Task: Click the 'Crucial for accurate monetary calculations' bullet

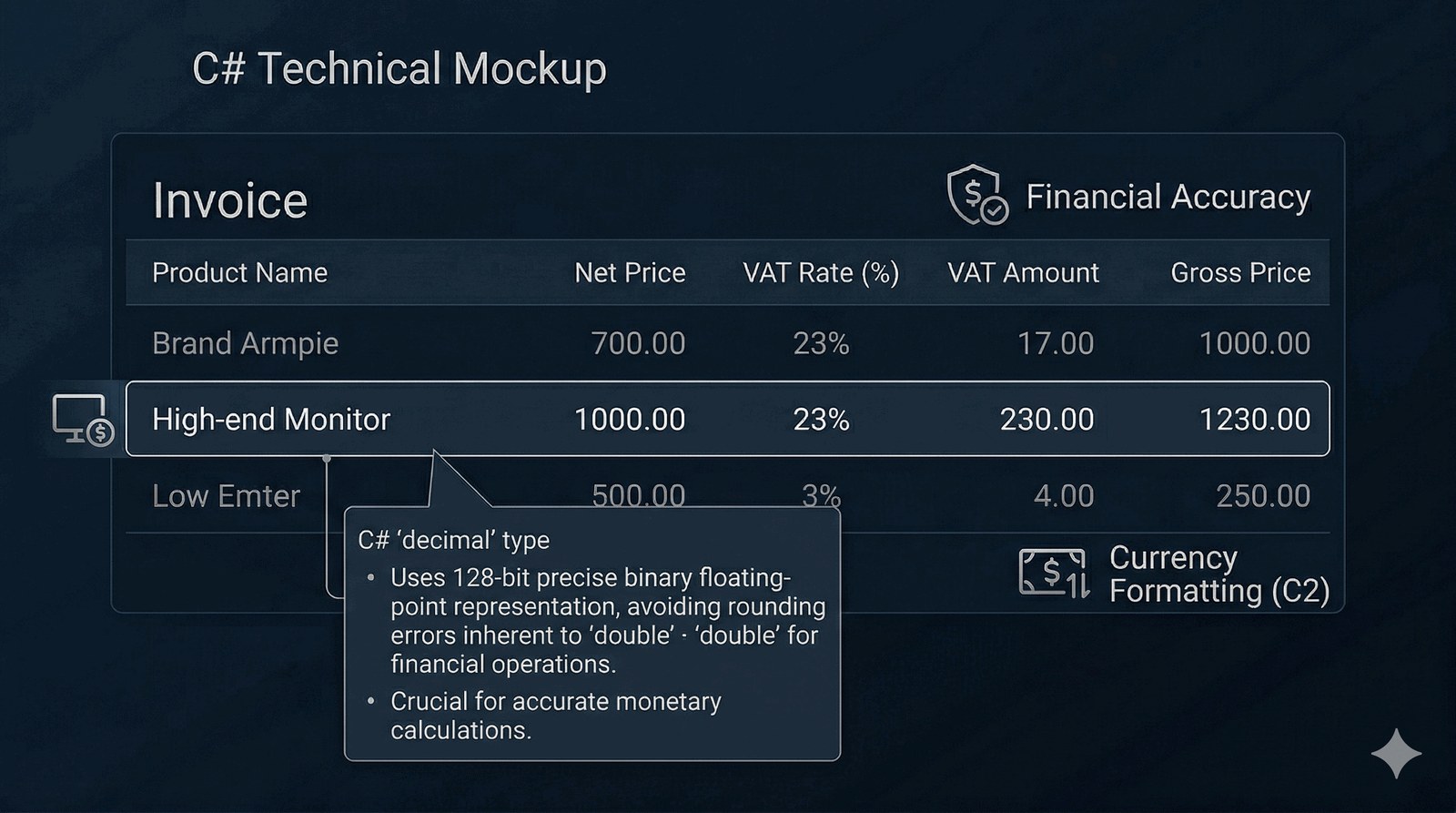Action: pyautogui.click(x=555, y=716)
